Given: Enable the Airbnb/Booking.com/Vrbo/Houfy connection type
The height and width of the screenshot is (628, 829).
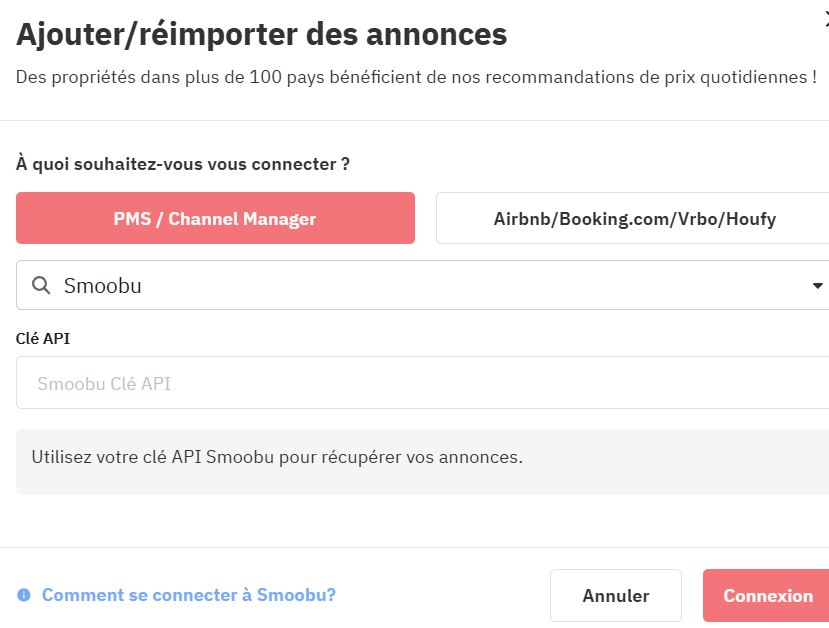Looking at the screenshot, I should tap(634, 218).
